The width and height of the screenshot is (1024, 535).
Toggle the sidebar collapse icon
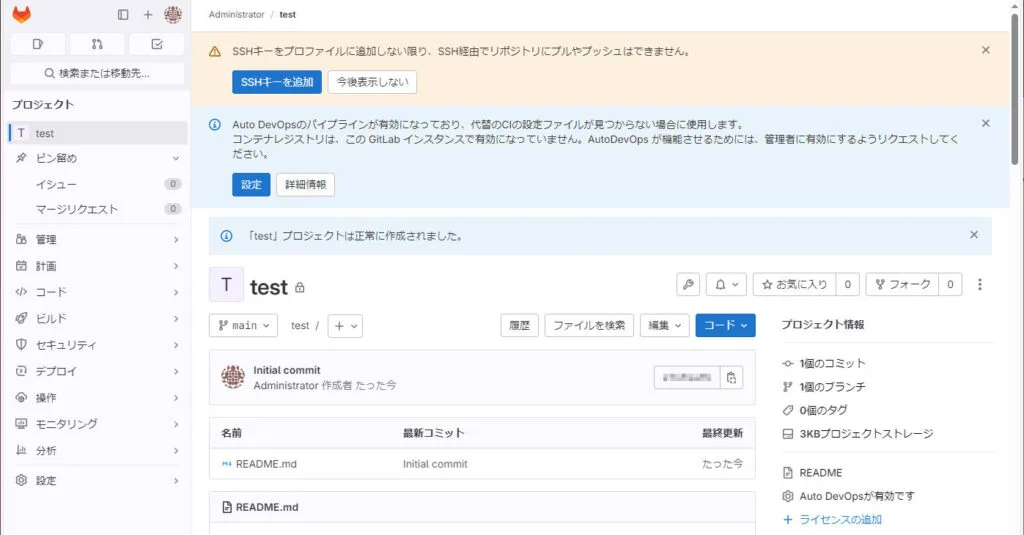(x=123, y=15)
